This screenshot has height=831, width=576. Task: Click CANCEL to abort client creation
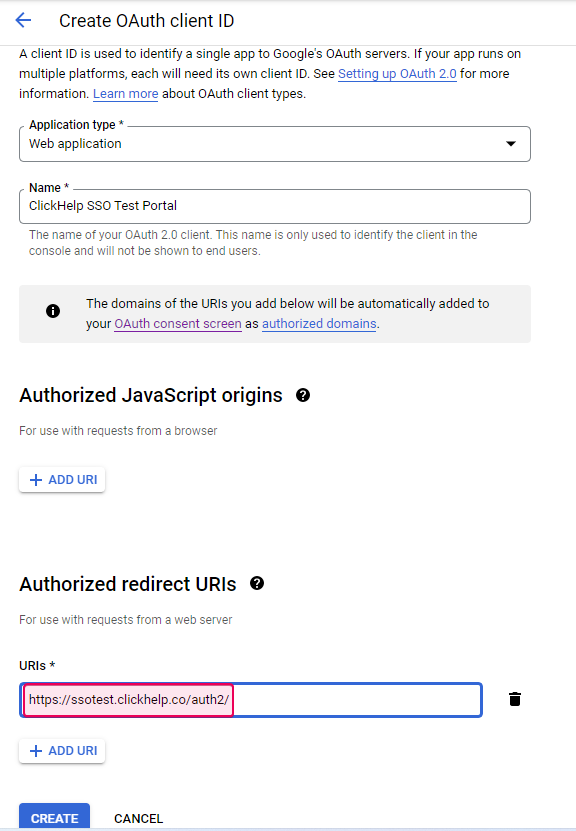coord(138,818)
